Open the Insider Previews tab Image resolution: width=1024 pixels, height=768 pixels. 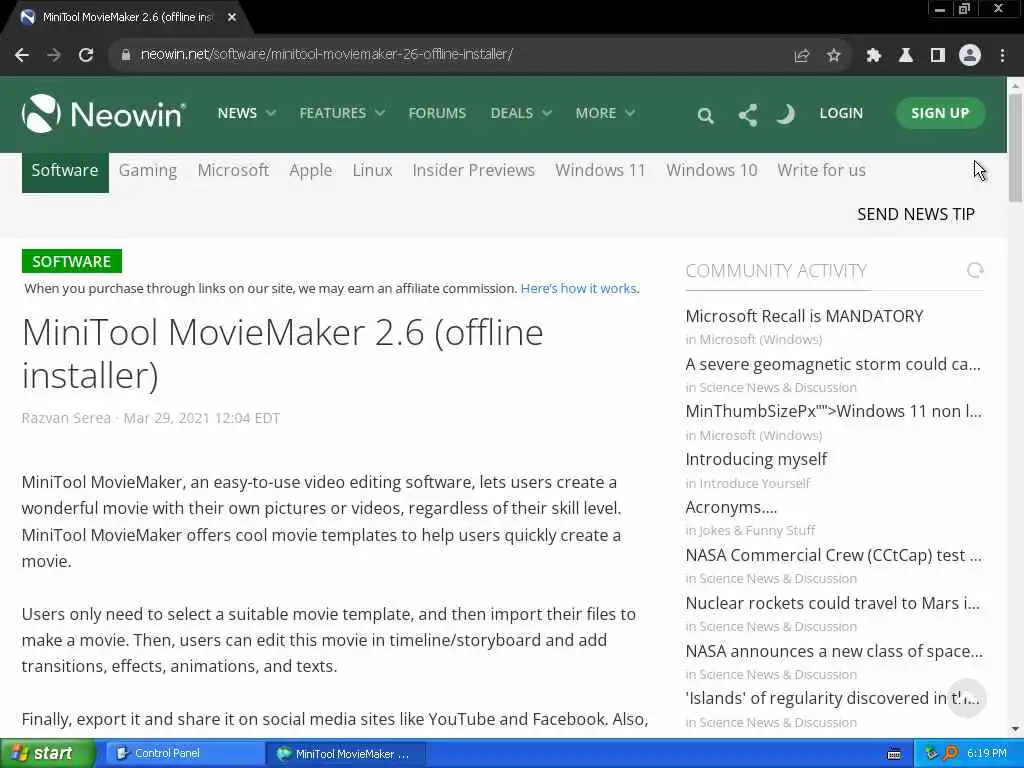[x=473, y=170]
